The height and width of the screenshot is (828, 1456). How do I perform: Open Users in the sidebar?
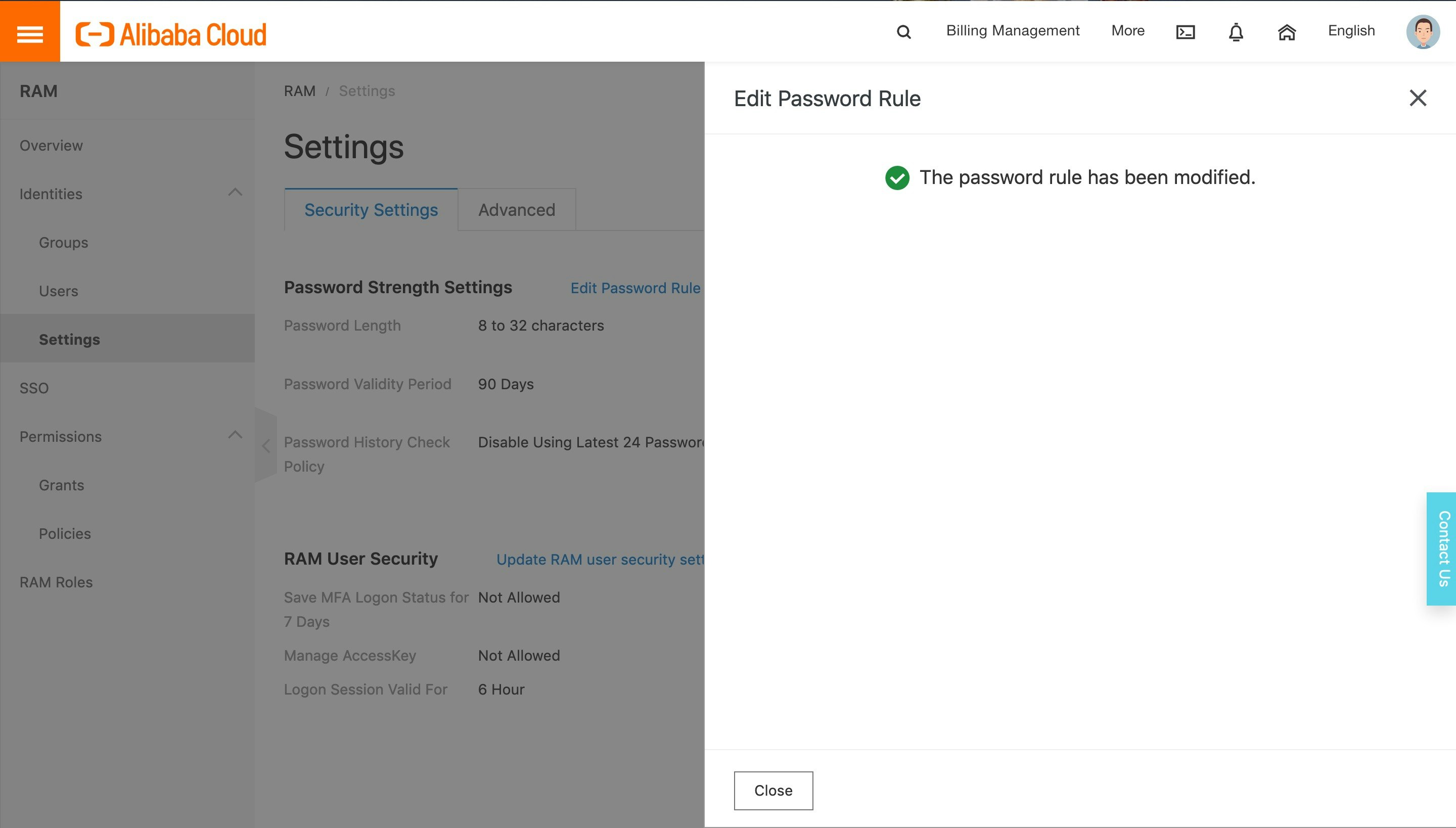pyautogui.click(x=59, y=291)
